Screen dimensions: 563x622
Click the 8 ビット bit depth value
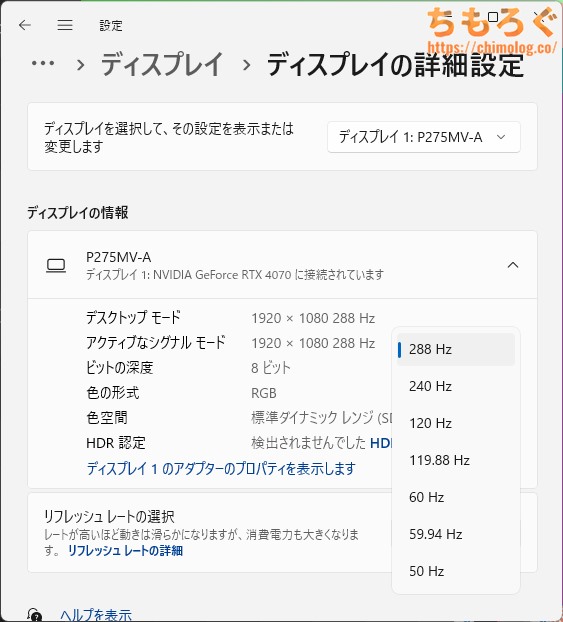pos(271,368)
